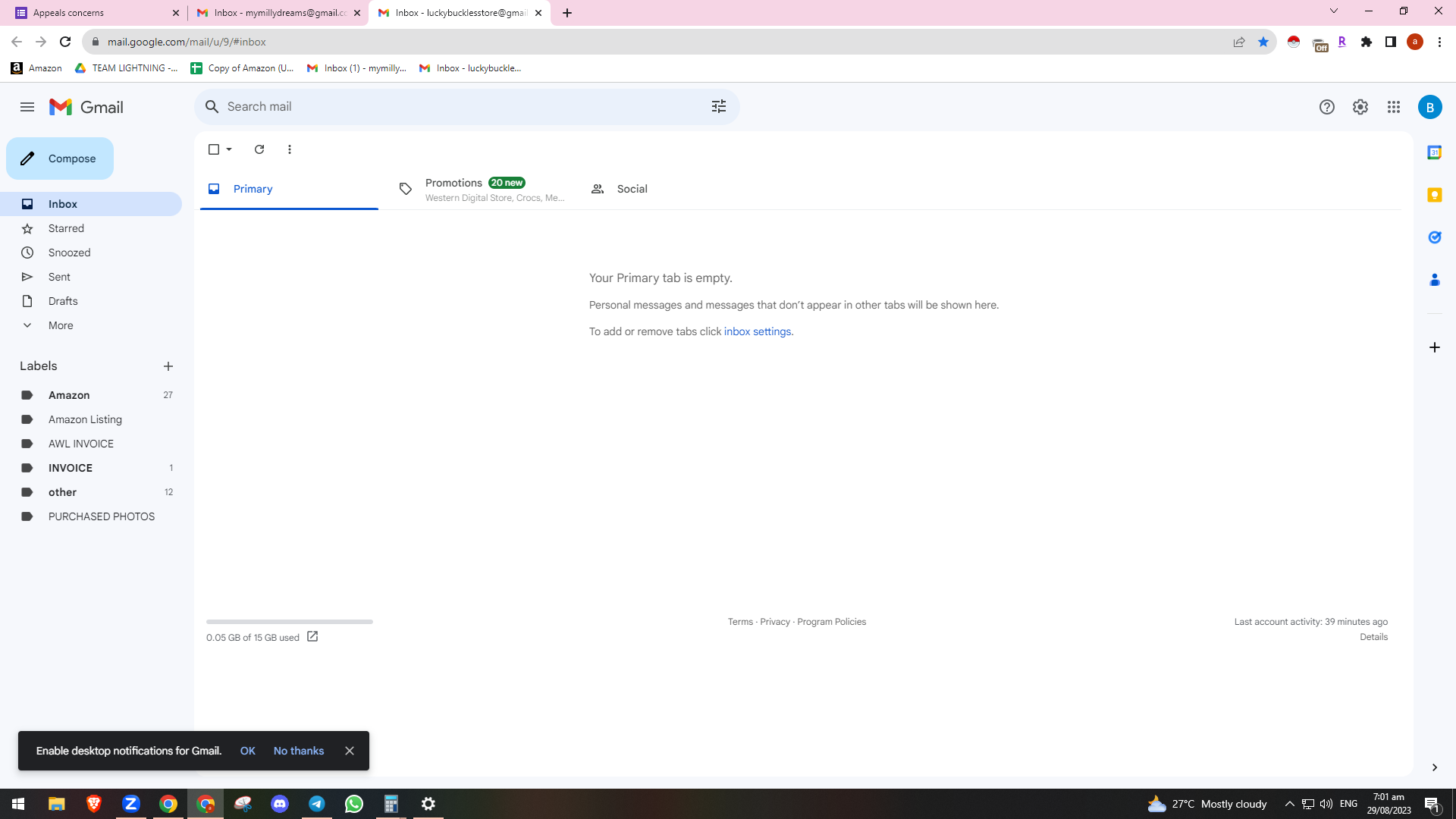Open the More options three-dot menu
This screenshot has width=1456, height=819.
(x=290, y=149)
